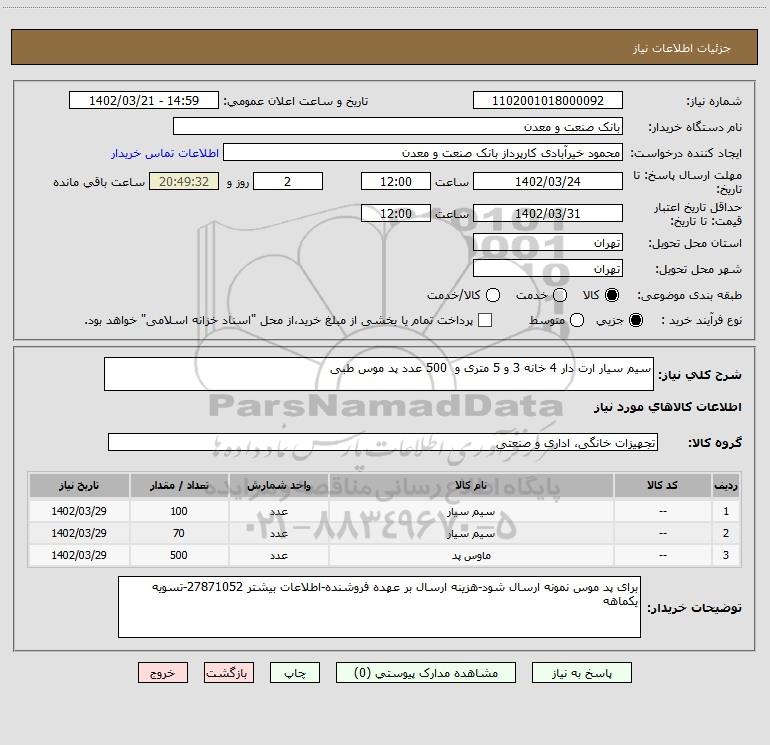Click the announcement date field 1402/03/21 - 14:59
The width and height of the screenshot is (770, 745).
(x=144, y=101)
